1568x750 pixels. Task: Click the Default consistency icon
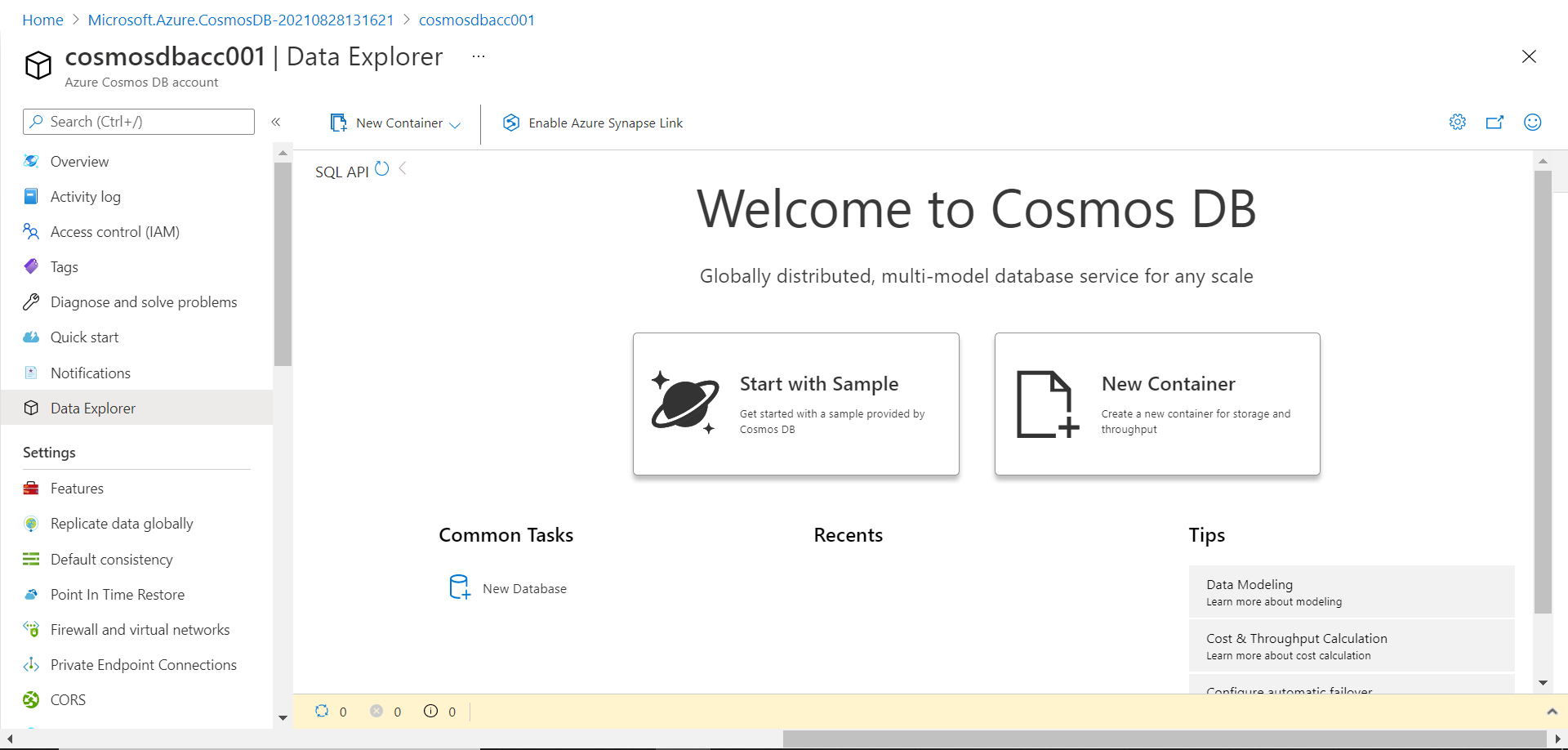click(31, 559)
